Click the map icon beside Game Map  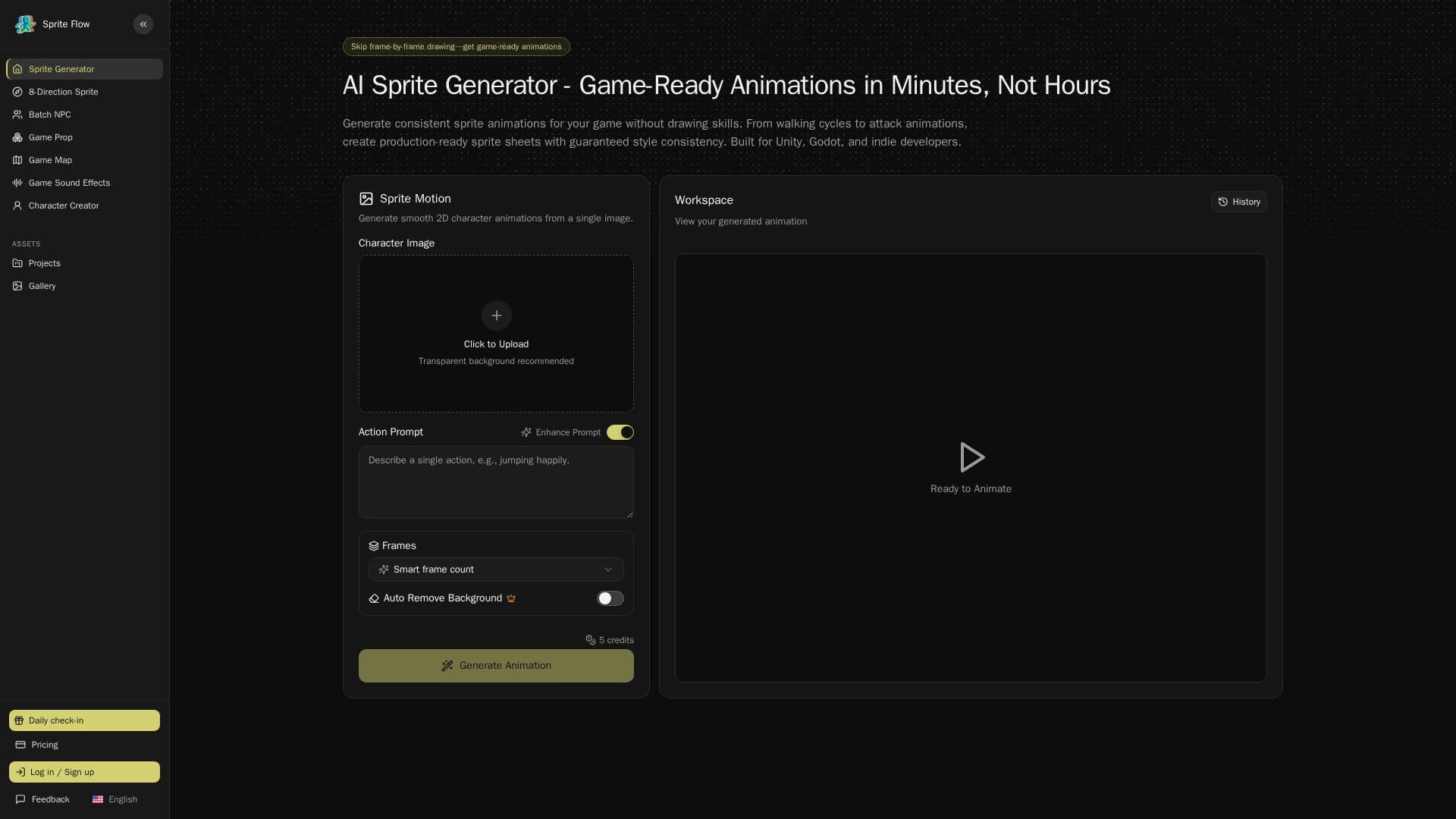[x=17, y=160]
